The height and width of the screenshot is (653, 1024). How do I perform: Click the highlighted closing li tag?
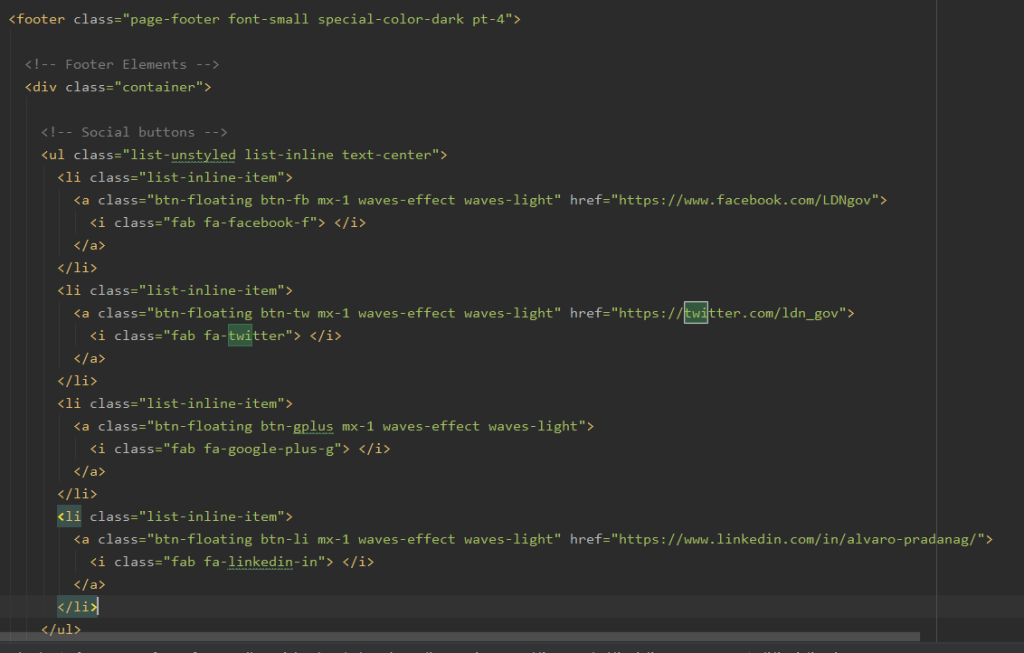[77, 607]
